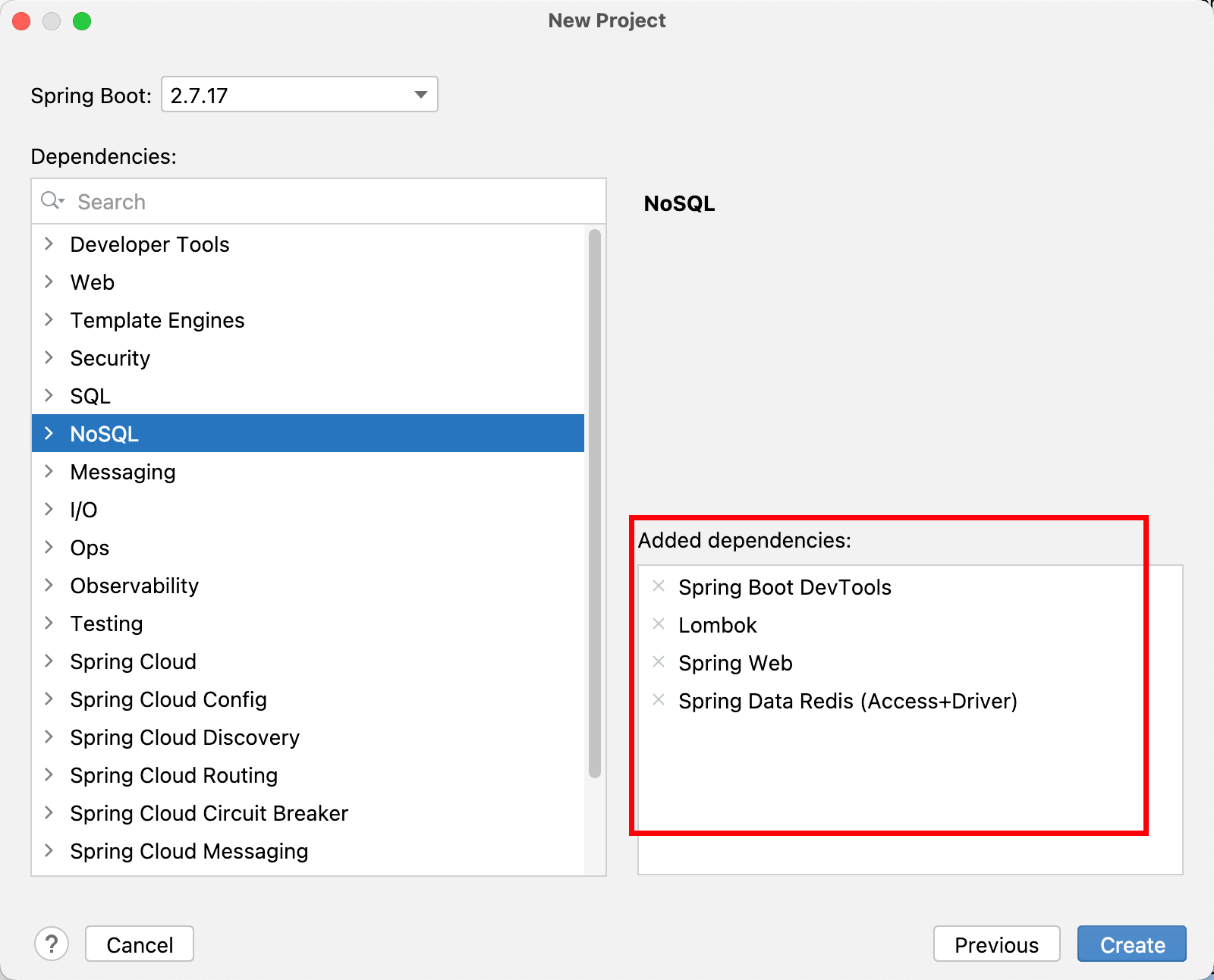Select Spring Cloud Discovery row

(308, 737)
